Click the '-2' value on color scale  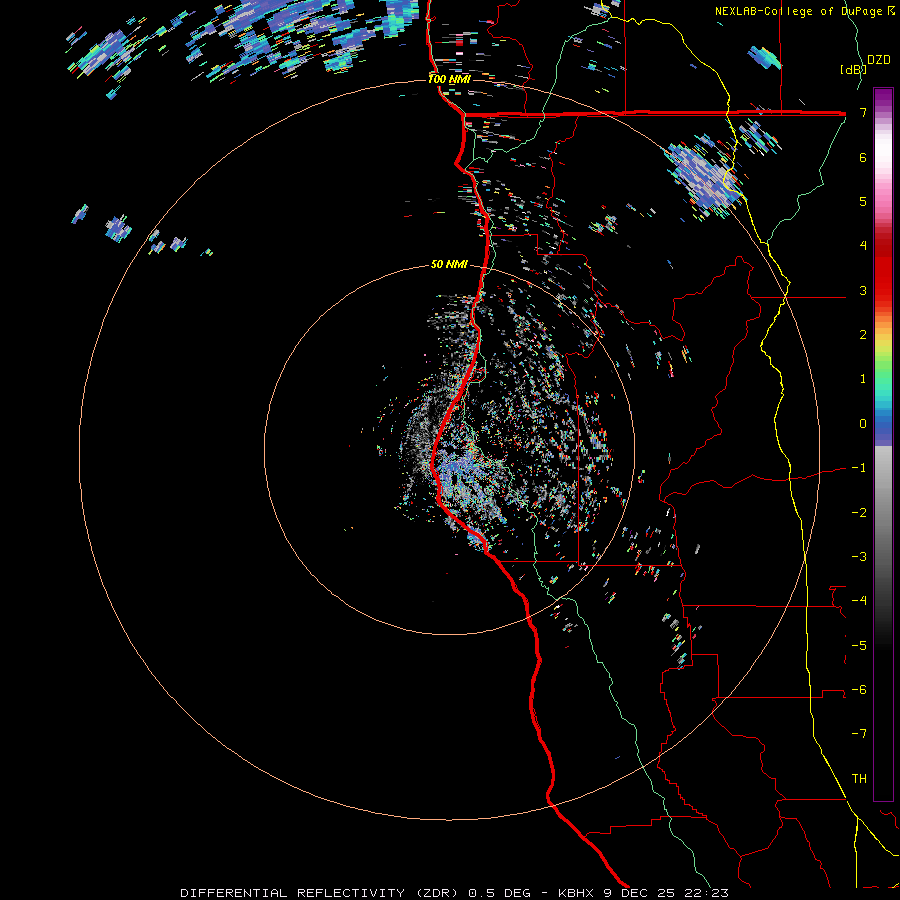coord(859,513)
